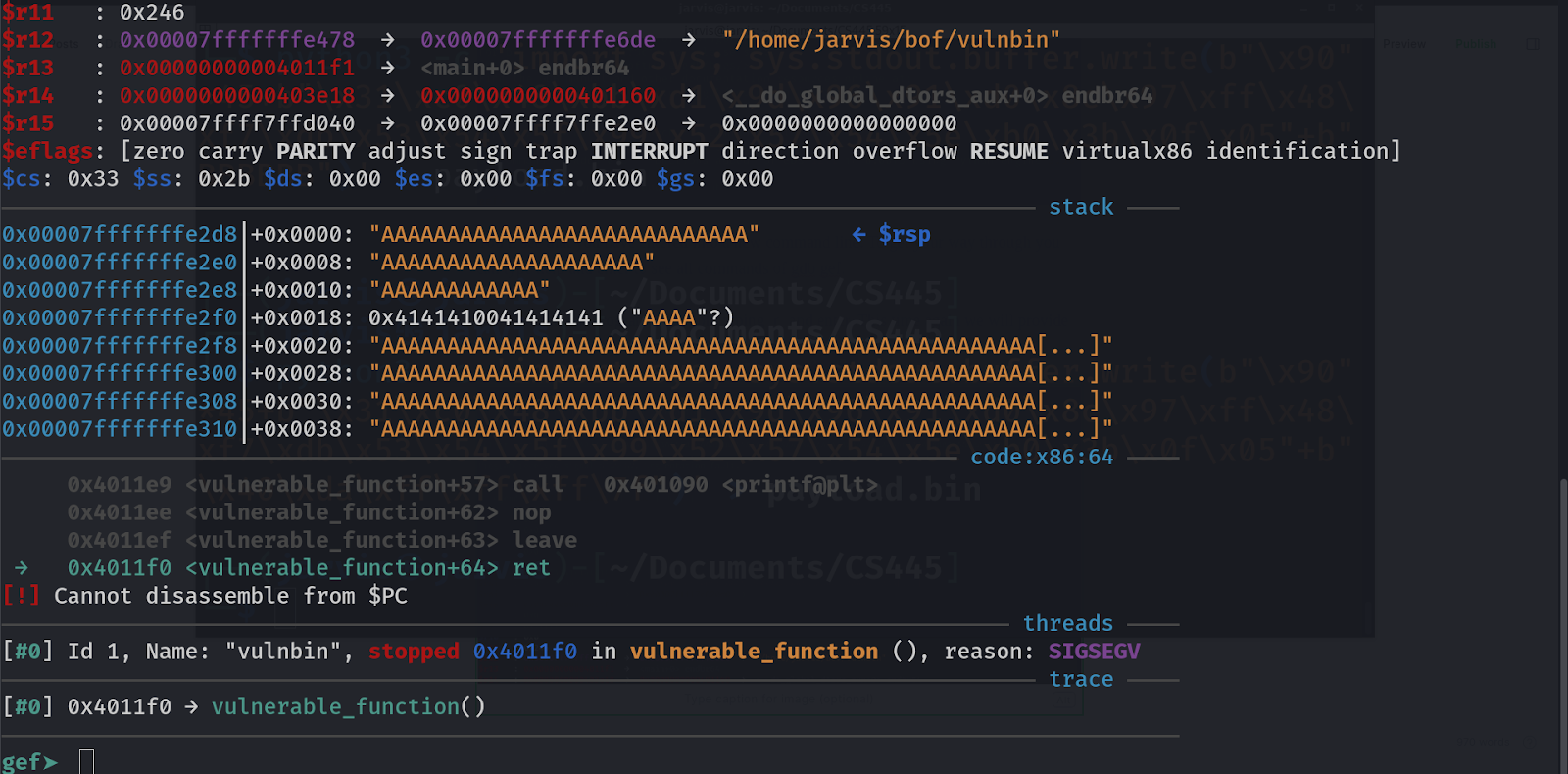The height and width of the screenshot is (774, 1568).
Task: Click the threads section header label
Action: pyautogui.click(x=1067, y=623)
